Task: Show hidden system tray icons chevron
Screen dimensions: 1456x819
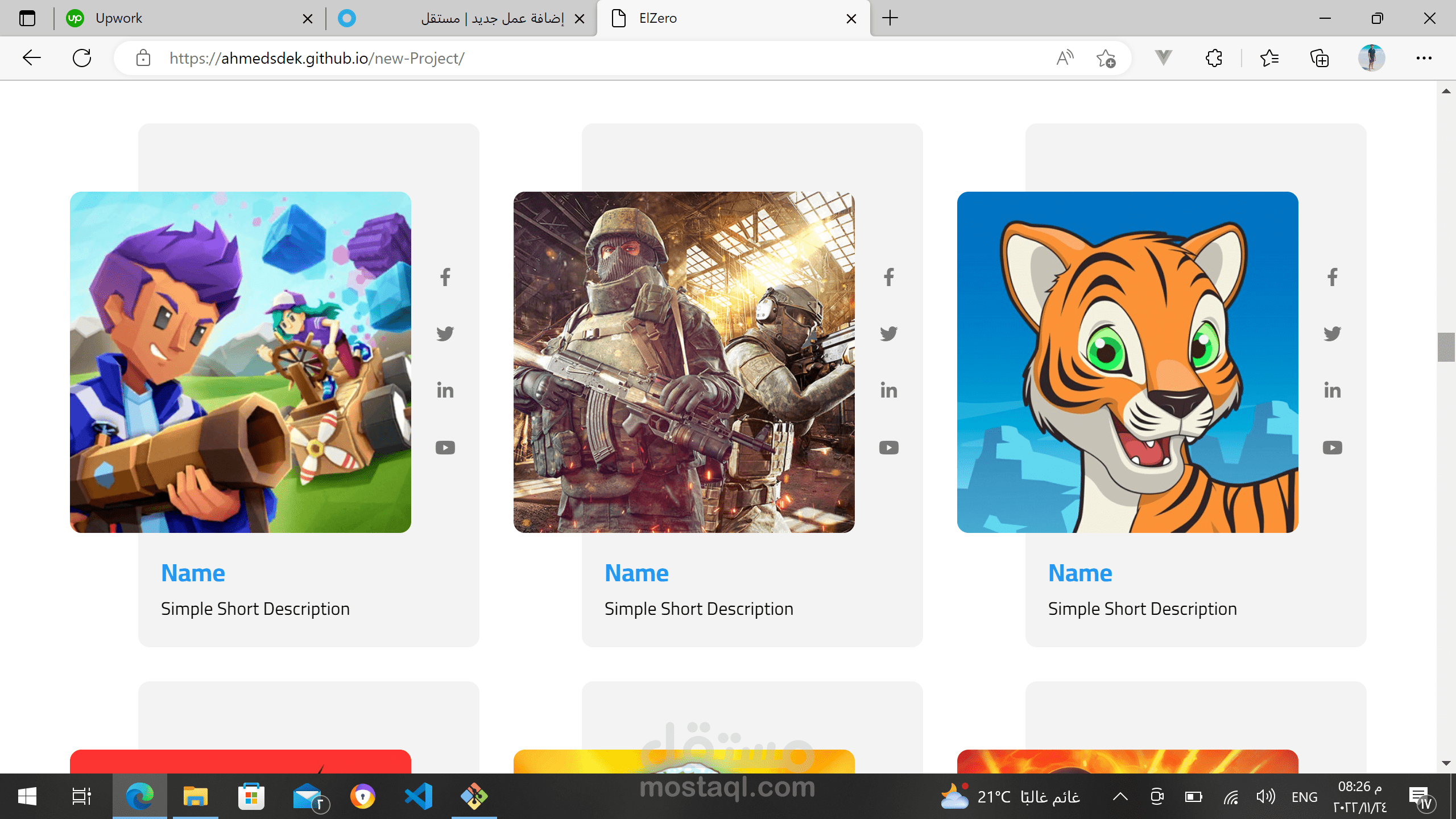Action: point(1120,797)
